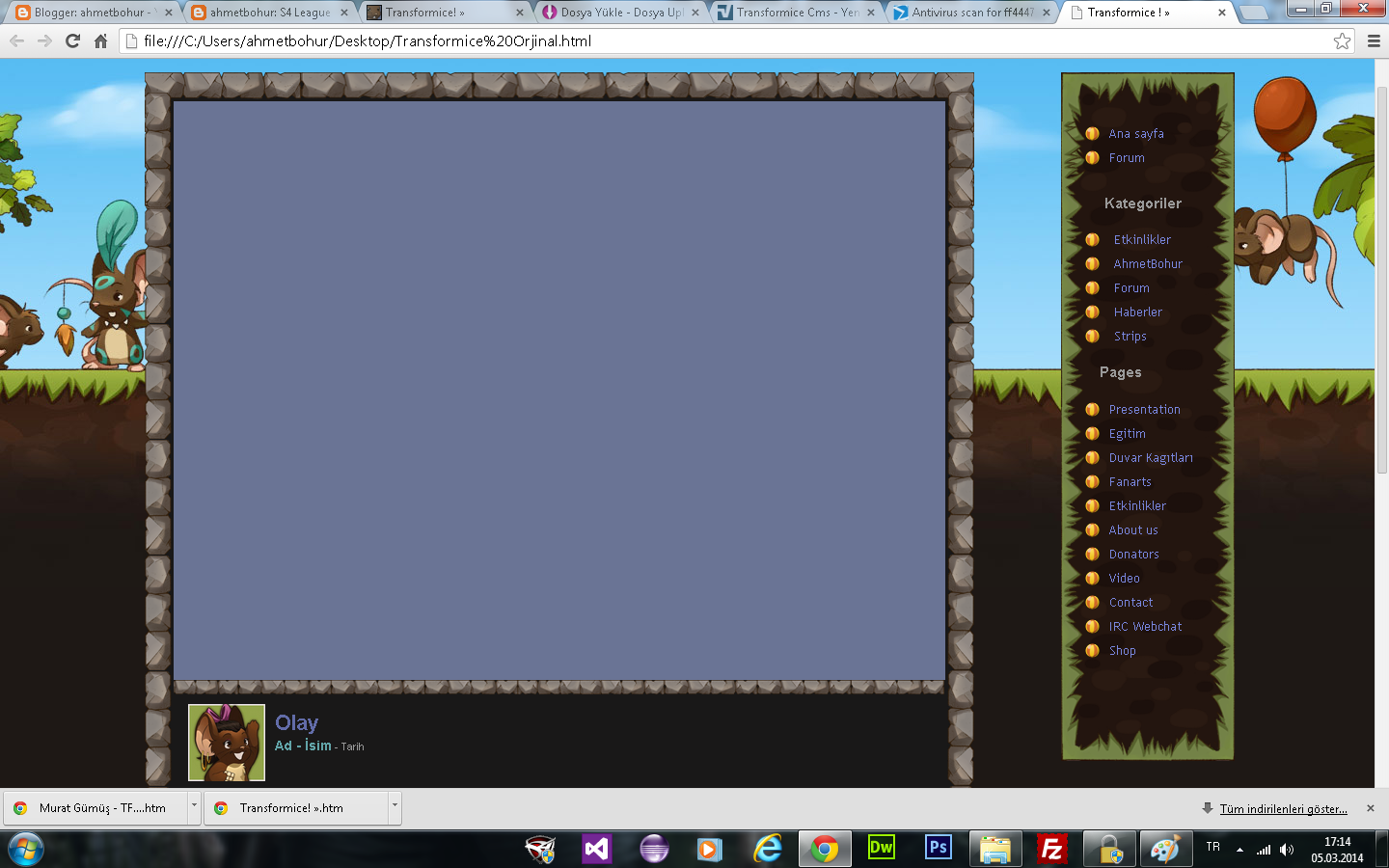Viewport: 1389px width, 868px height.
Task: Open the About us page
Action: click(x=1133, y=530)
